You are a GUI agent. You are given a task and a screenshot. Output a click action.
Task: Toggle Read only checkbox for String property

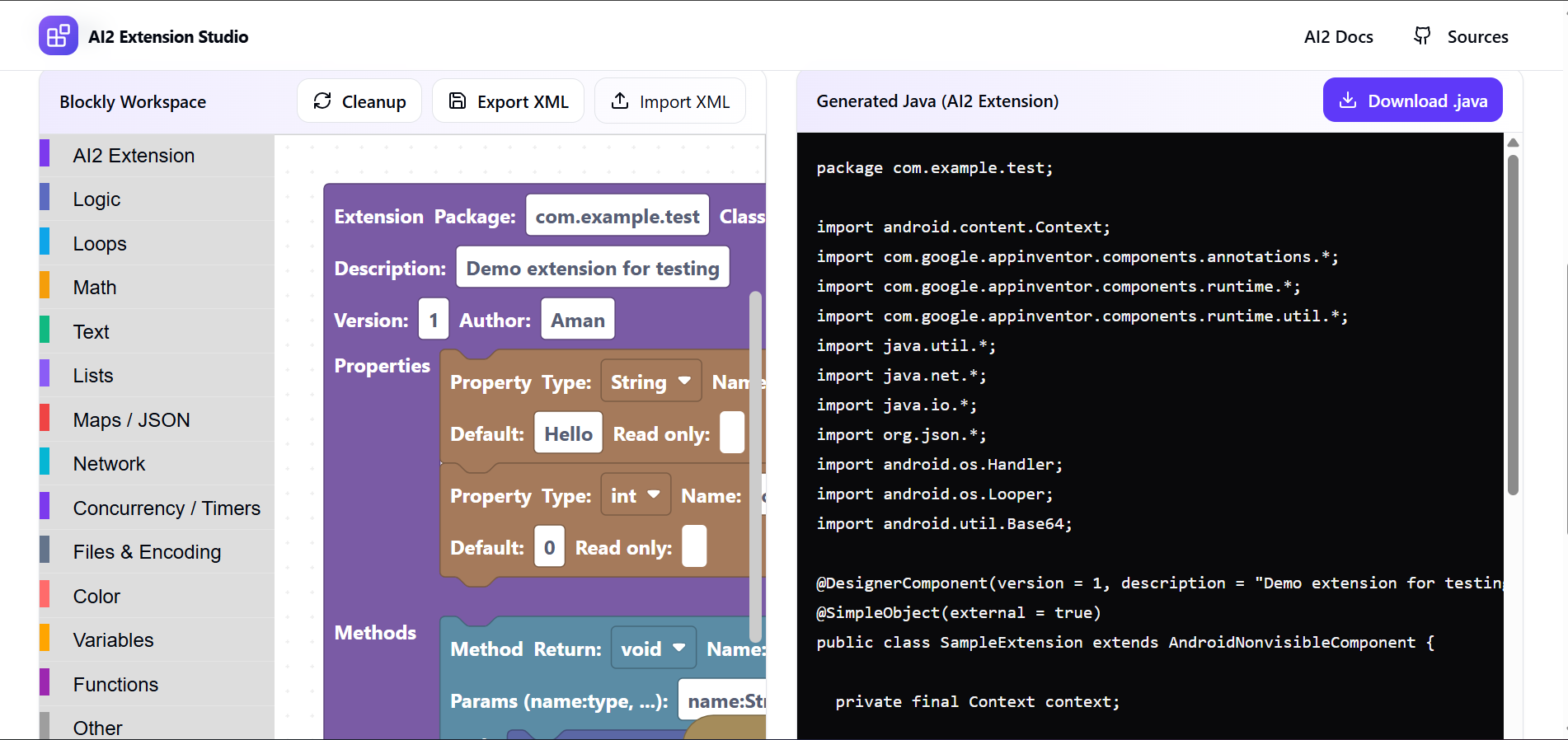pos(732,433)
